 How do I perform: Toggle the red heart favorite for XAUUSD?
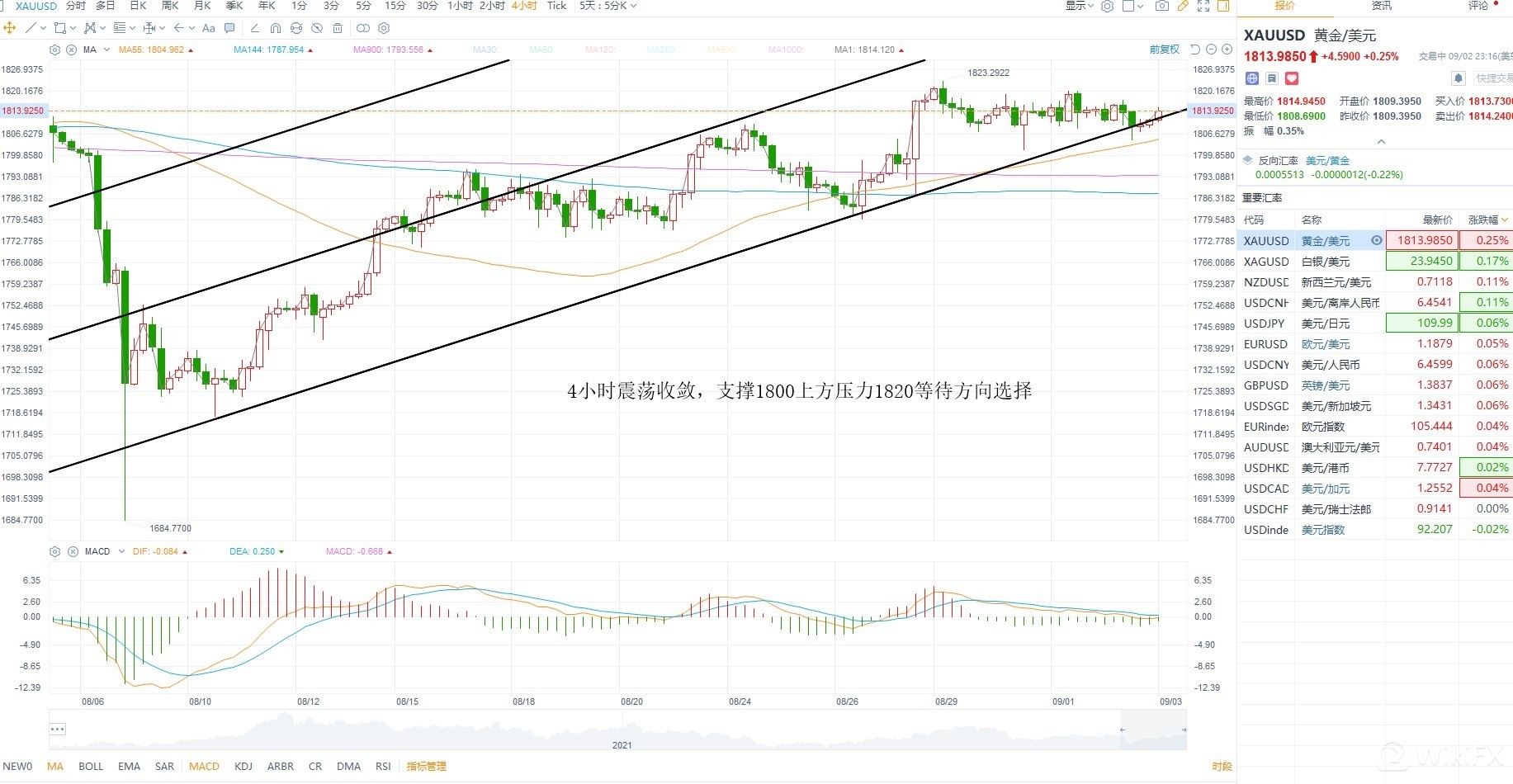(x=1292, y=78)
